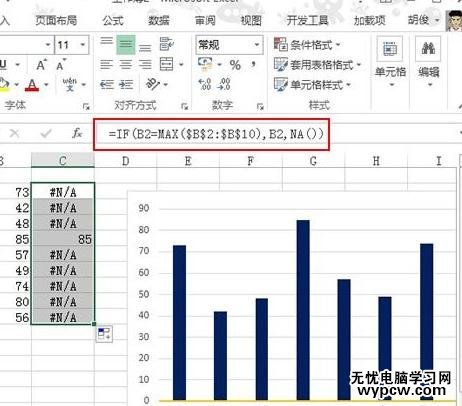The height and width of the screenshot is (406, 462).
Task: Open the 页面布局 ribbon tab
Action: pos(56,21)
